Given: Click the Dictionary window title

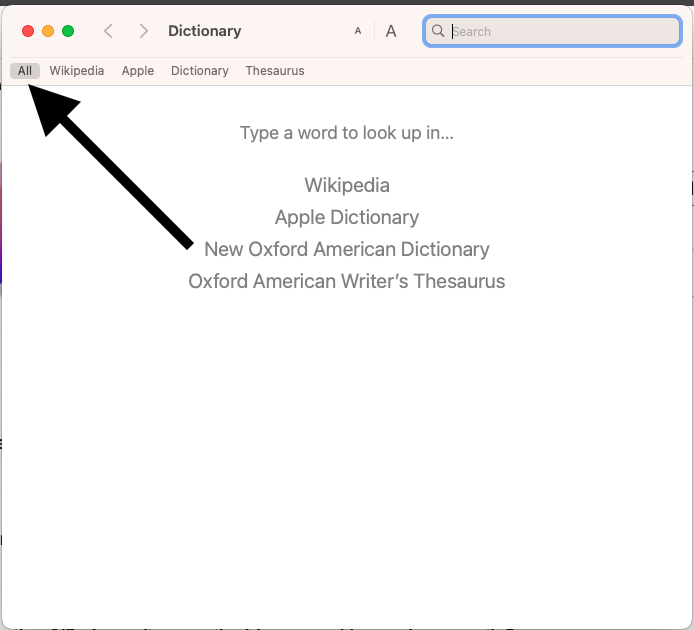Looking at the screenshot, I should click(204, 31).
